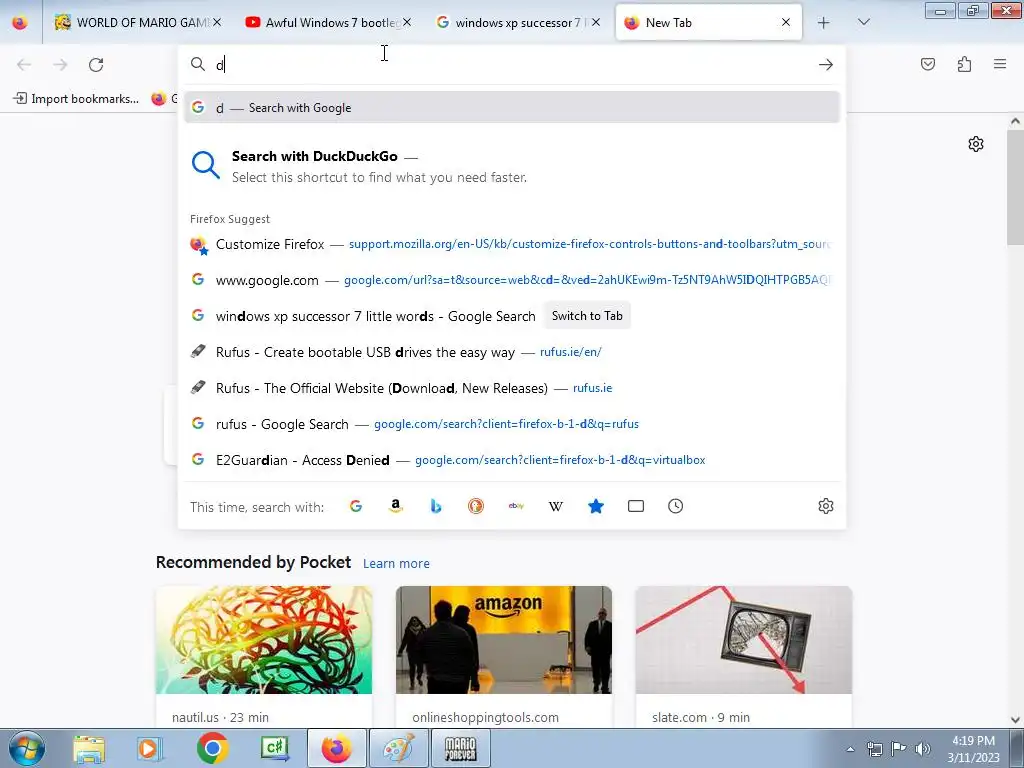Close the WORLD OF MARIO GAMES tab

pos(217,22)
